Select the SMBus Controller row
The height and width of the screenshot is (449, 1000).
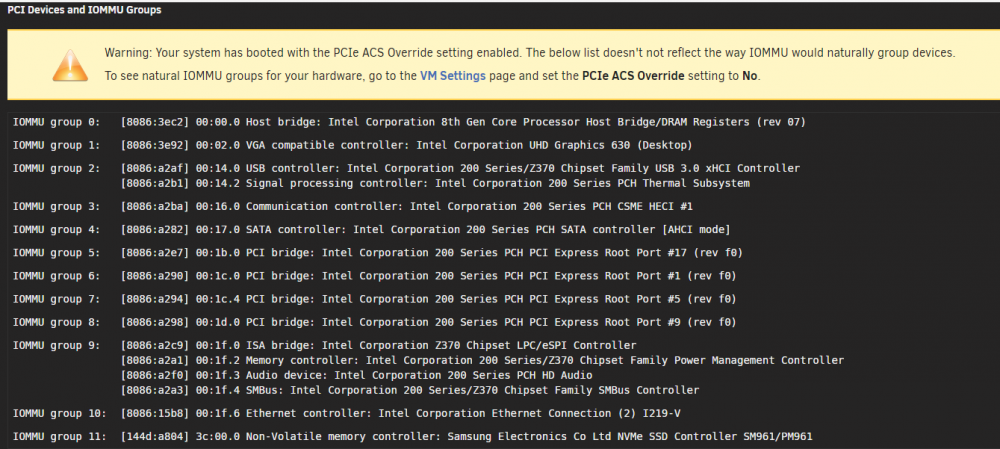(x=410, y=390)
